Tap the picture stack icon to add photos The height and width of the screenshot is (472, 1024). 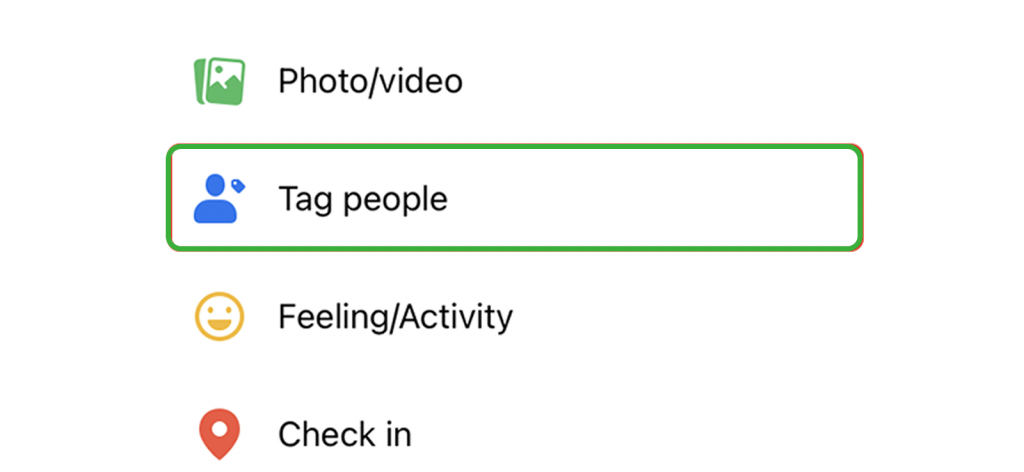[x=219, y=81]
